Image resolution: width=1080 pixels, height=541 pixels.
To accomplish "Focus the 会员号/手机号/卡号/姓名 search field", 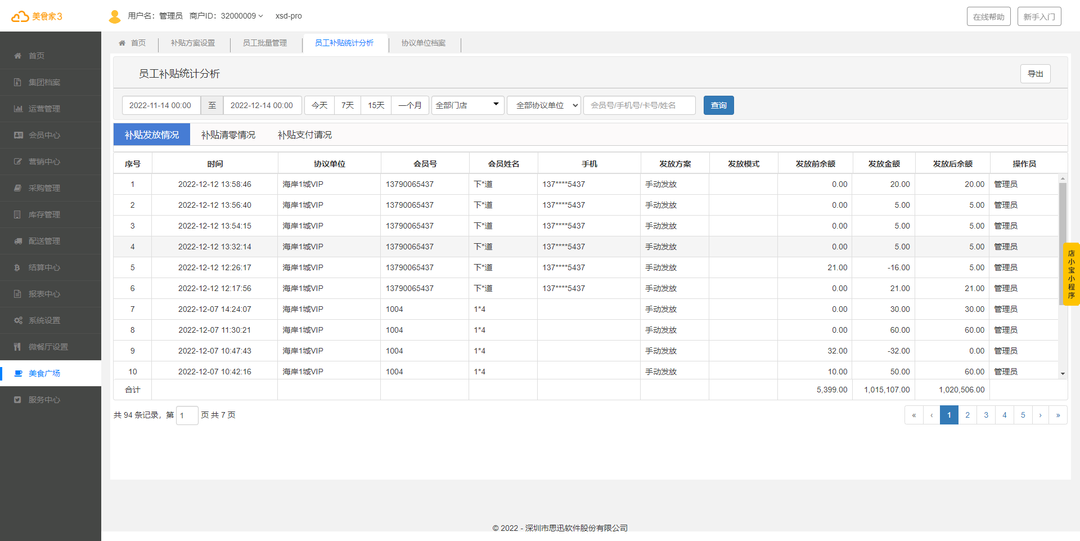I will [x=639, y=105].
